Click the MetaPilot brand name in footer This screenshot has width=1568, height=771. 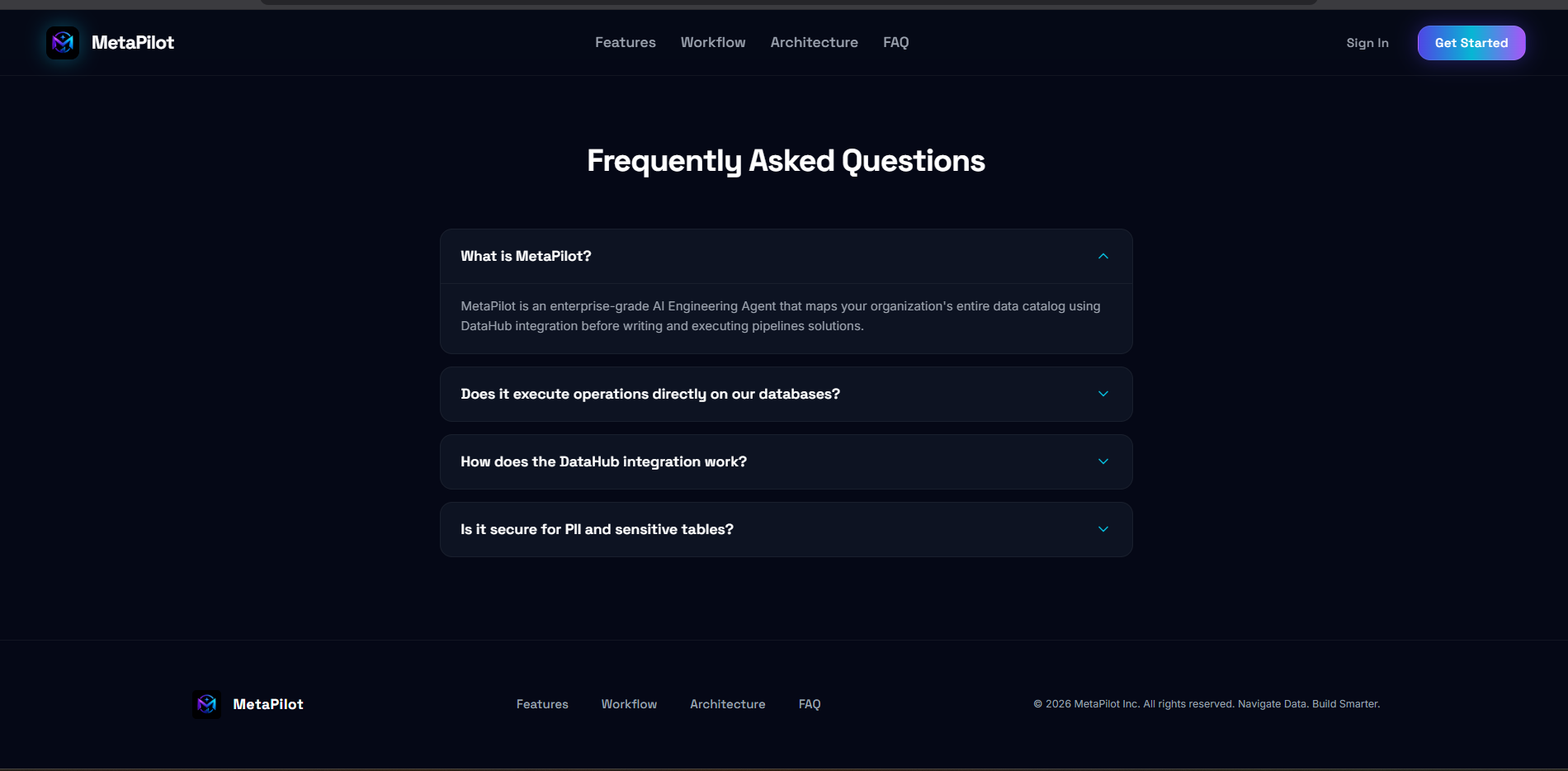click(x=268, y=704)
